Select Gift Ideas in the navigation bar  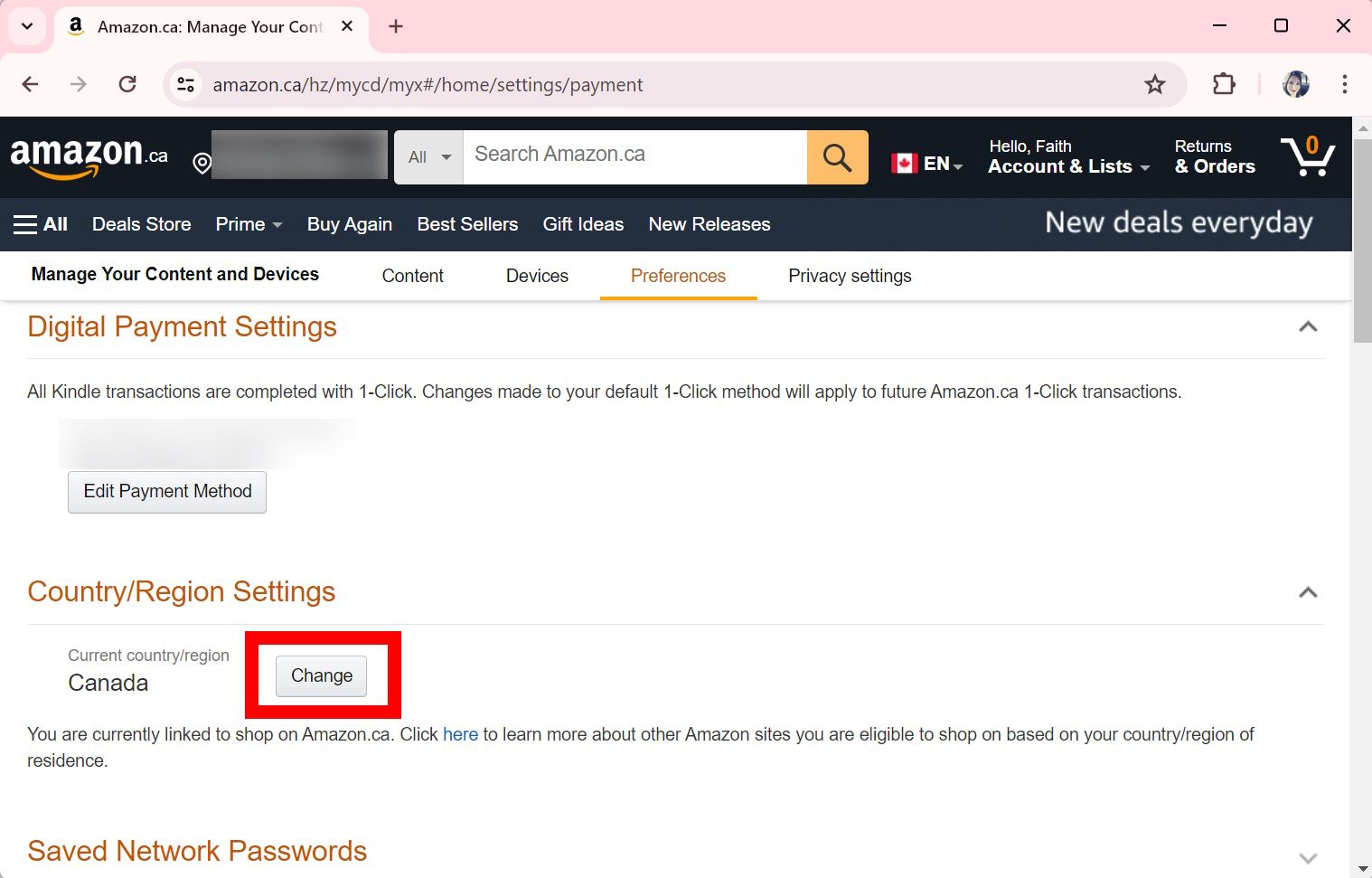[582, 223]
